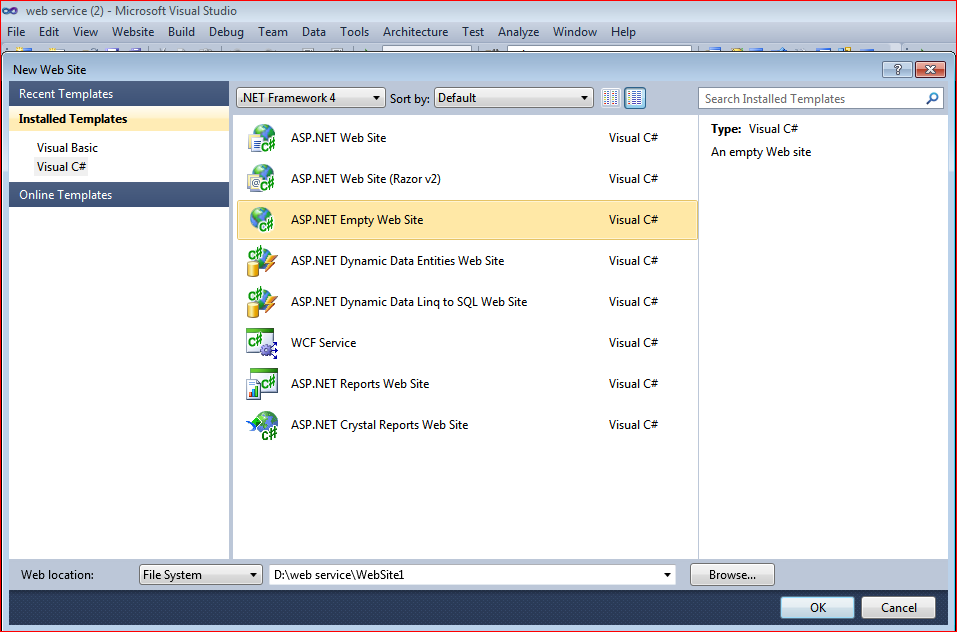Image resolution: width=957 pixels, height=632 pixels.
Task: Select Visual C# in the templates tree
Action: [x=61, y=167]
